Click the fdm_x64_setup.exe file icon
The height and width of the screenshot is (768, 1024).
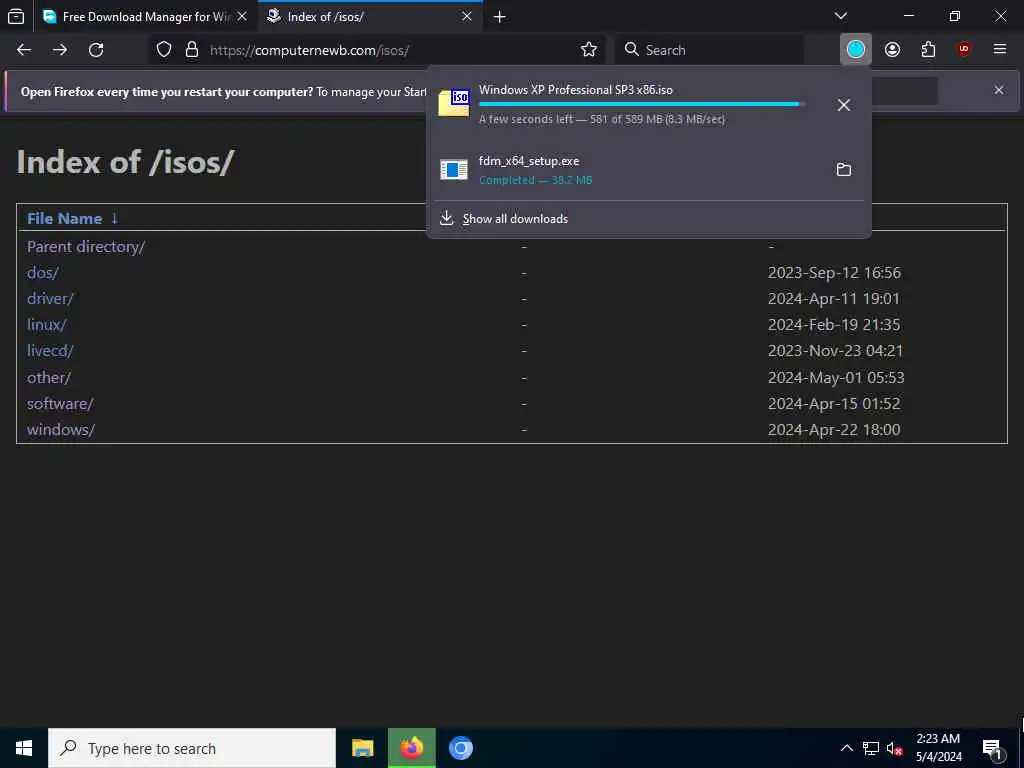coord(454,170)
